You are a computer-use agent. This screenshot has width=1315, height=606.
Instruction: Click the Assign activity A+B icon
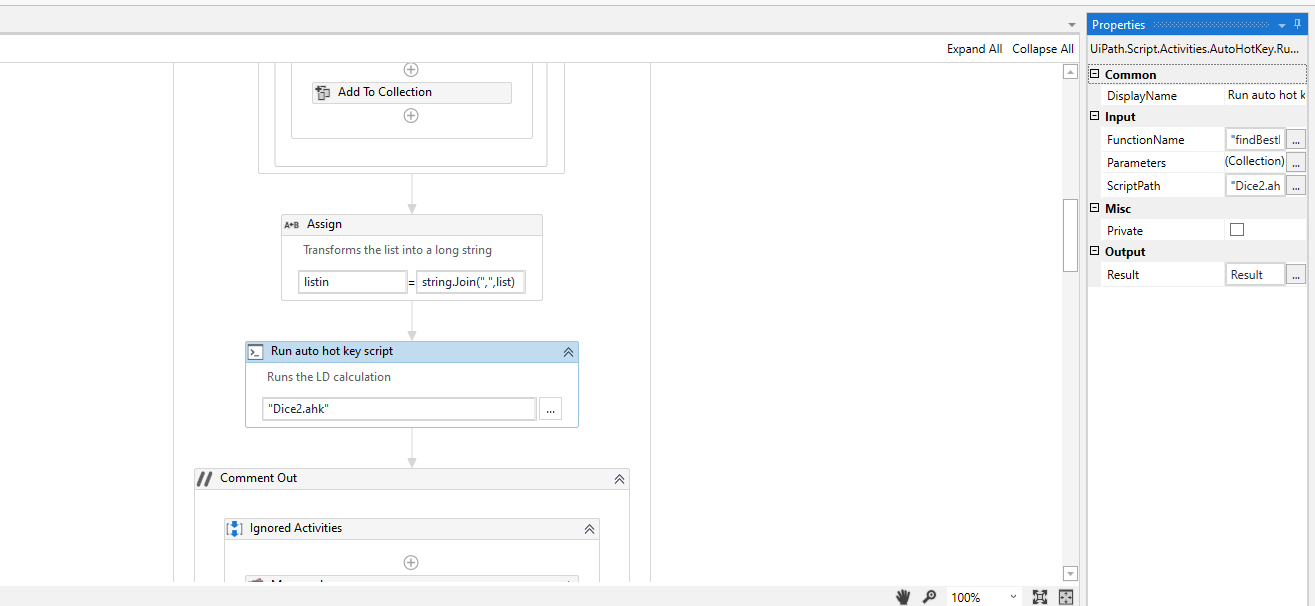tap(292, 225)
